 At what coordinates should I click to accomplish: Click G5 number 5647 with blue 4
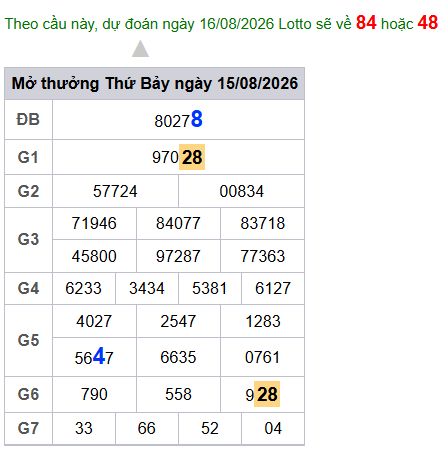[94, 357]
